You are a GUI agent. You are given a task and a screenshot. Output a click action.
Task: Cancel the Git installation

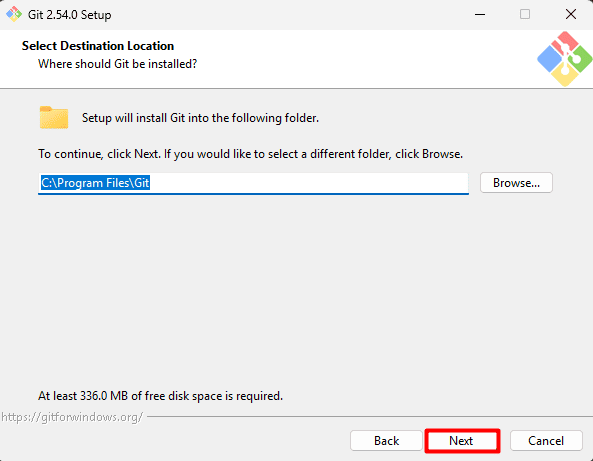click(x=546, y=441)
